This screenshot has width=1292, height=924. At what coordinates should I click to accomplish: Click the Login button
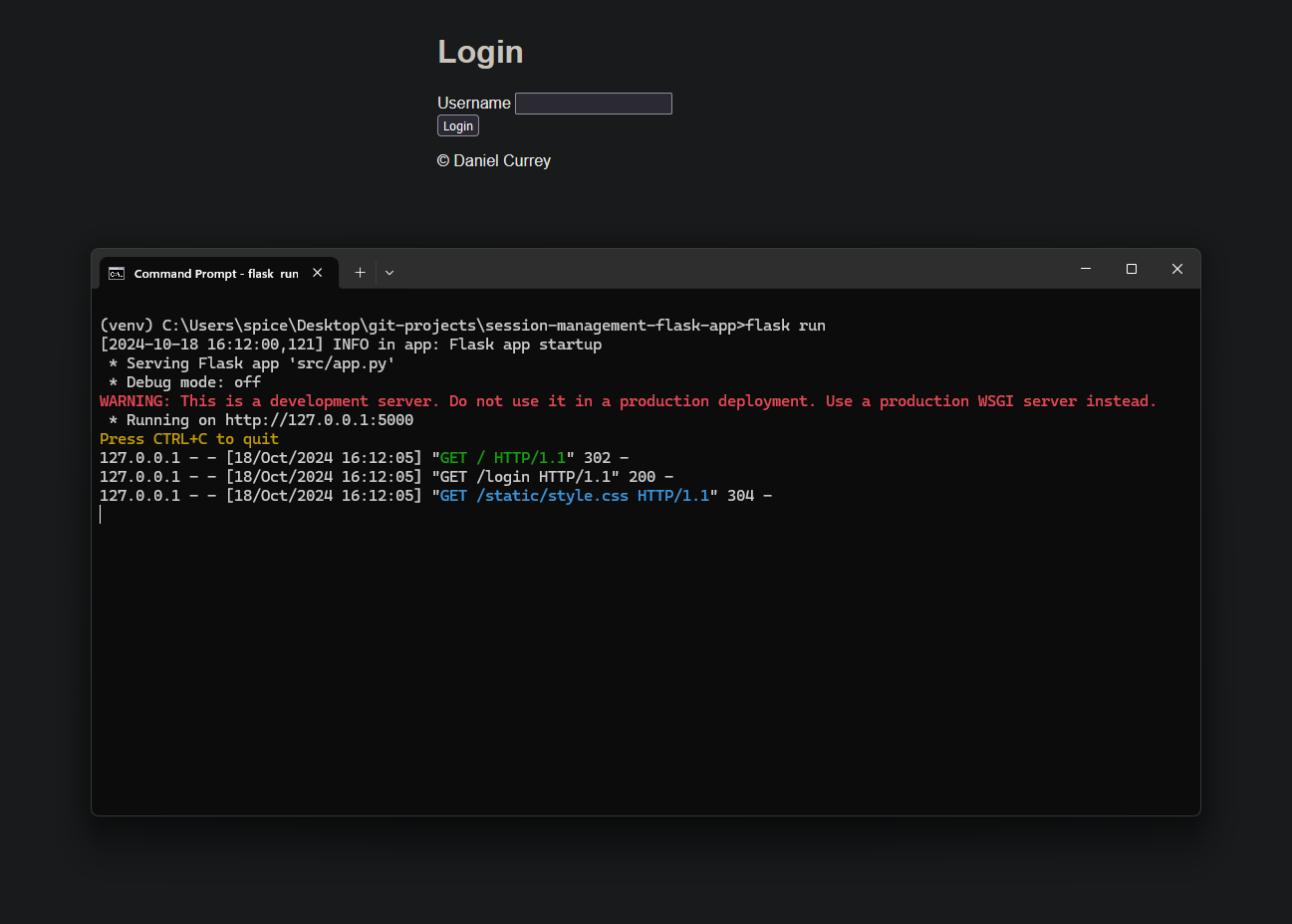(x=458, y=125)
